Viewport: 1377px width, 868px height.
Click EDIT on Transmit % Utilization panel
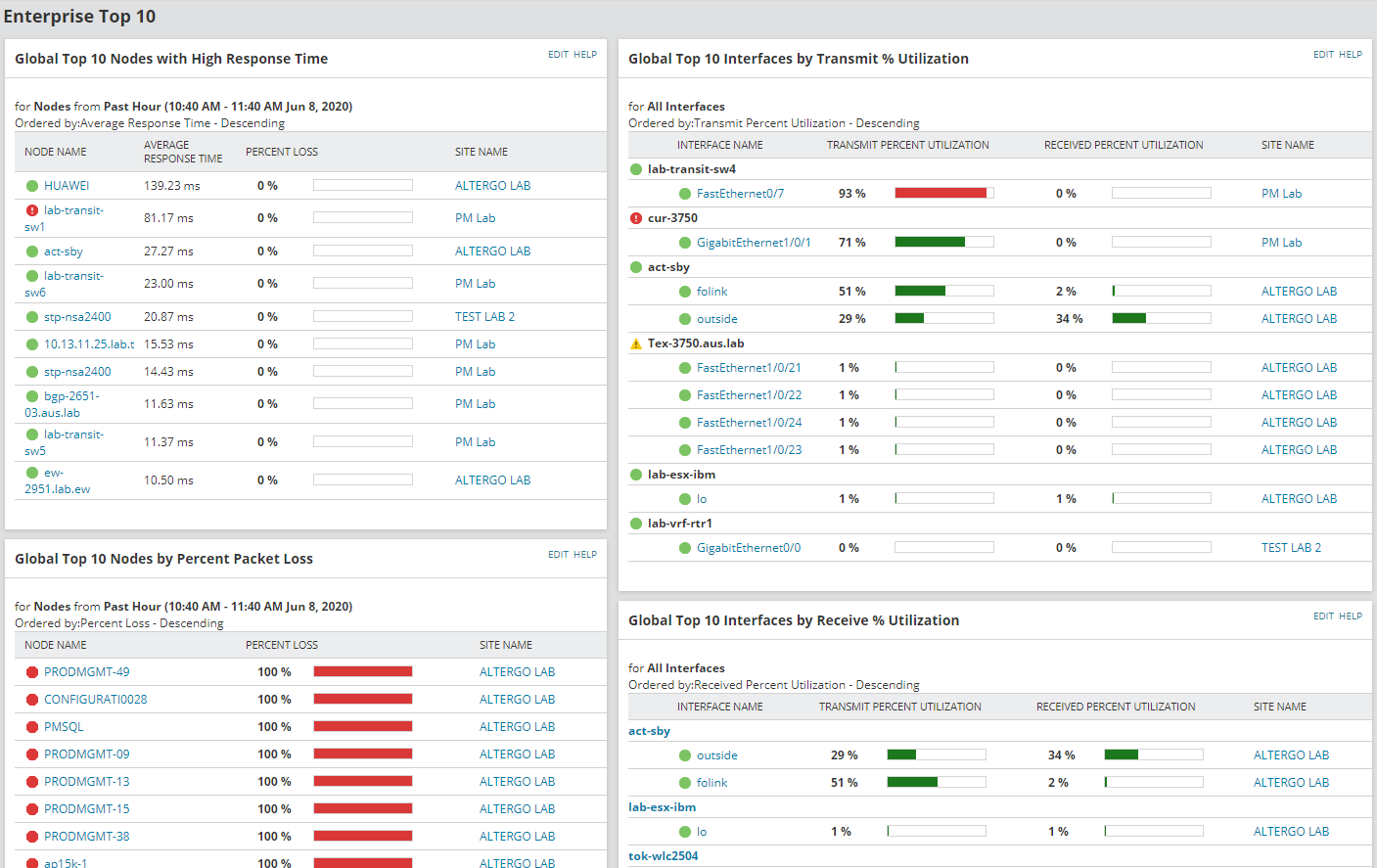pyautogui.click(x=1323, y=55)
